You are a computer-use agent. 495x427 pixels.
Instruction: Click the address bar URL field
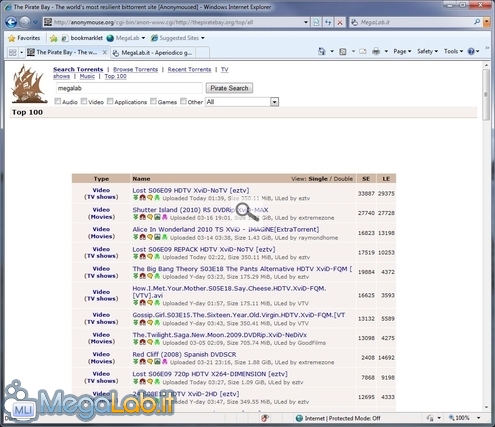coord(177,22)
